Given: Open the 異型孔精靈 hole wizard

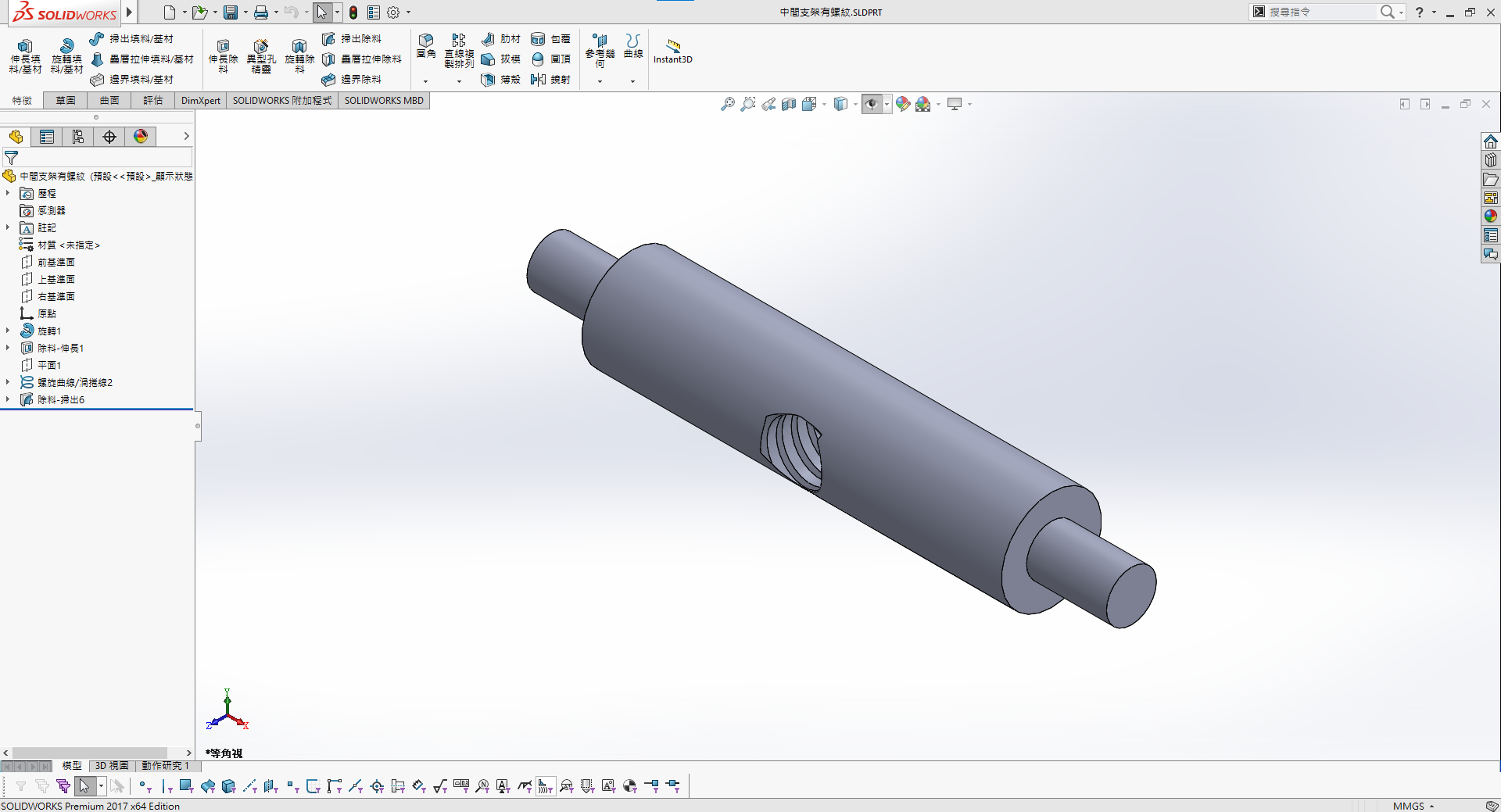Looking at the screenshot, I should 261,56.
